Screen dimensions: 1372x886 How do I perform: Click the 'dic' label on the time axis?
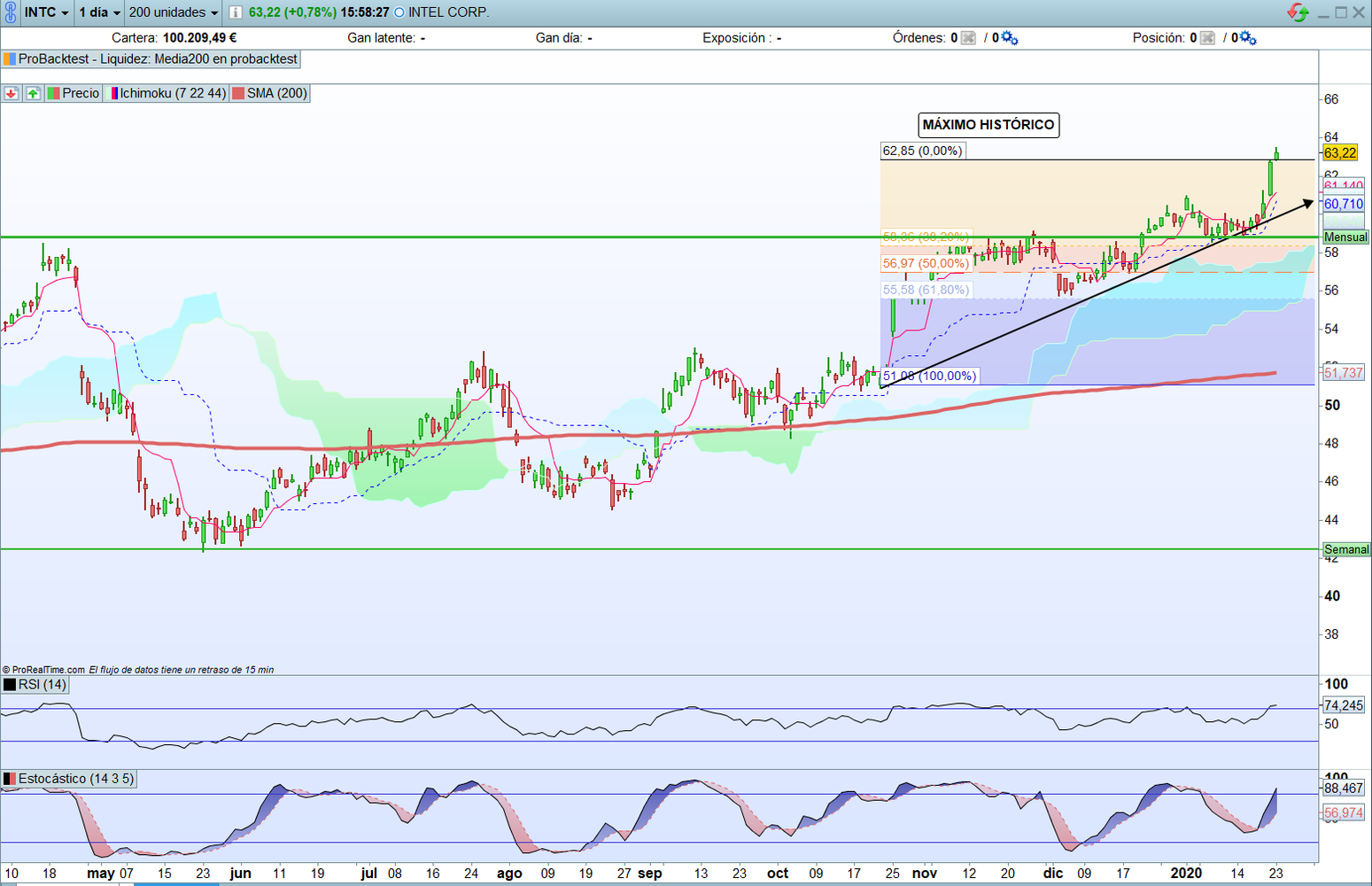1052,874
